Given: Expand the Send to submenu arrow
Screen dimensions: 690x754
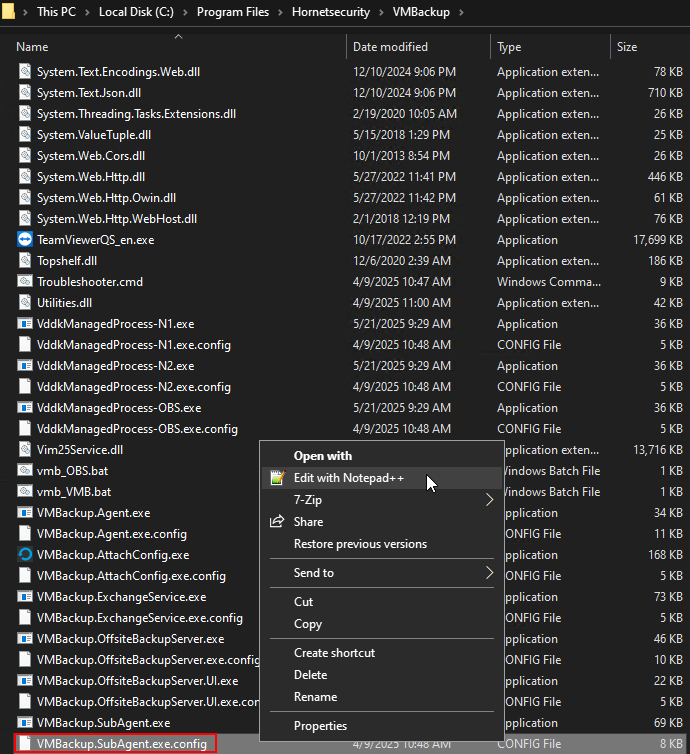Looking at the screenshot, I should tap(489, 572).
